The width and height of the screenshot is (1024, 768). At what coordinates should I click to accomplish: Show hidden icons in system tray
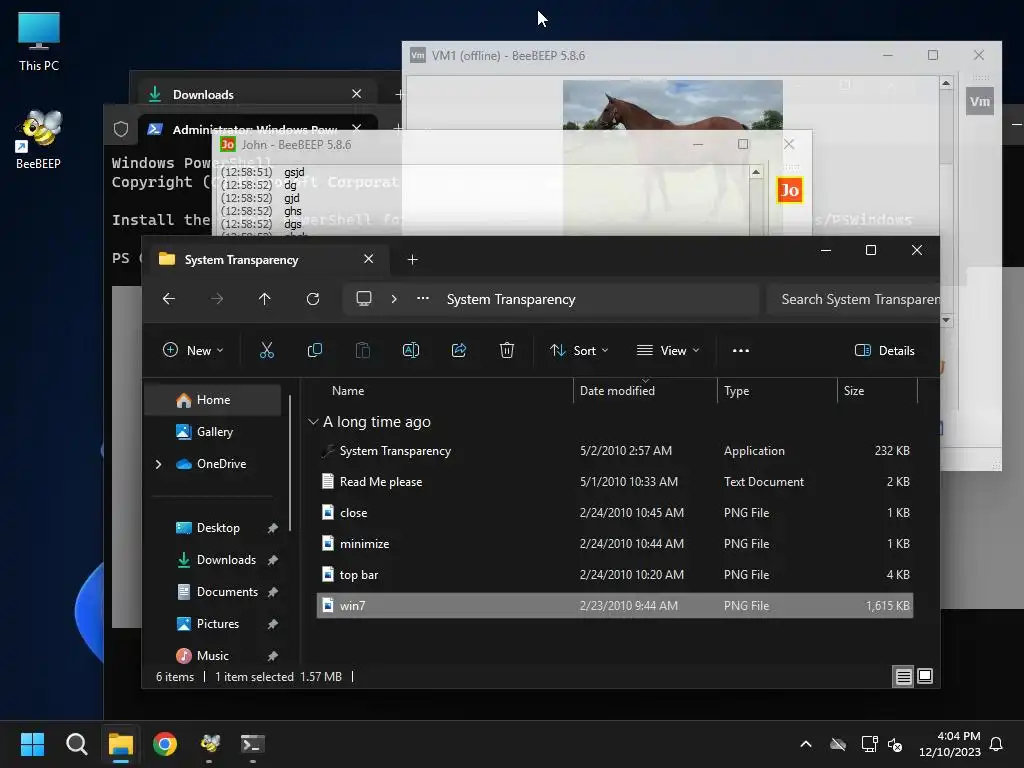pos(806,744)
